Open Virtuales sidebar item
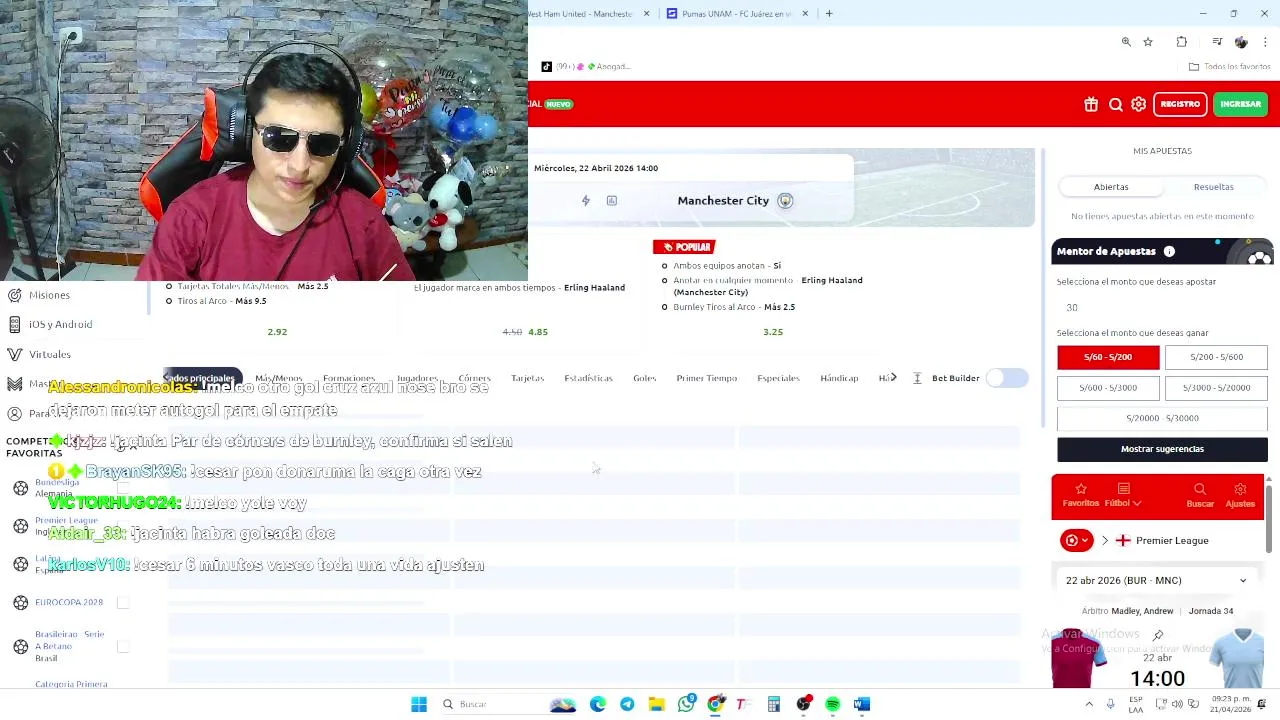 coord(49,354)
